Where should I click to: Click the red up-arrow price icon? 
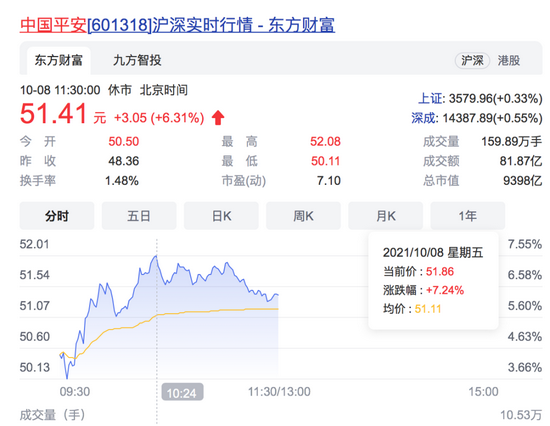coord(218,118)
